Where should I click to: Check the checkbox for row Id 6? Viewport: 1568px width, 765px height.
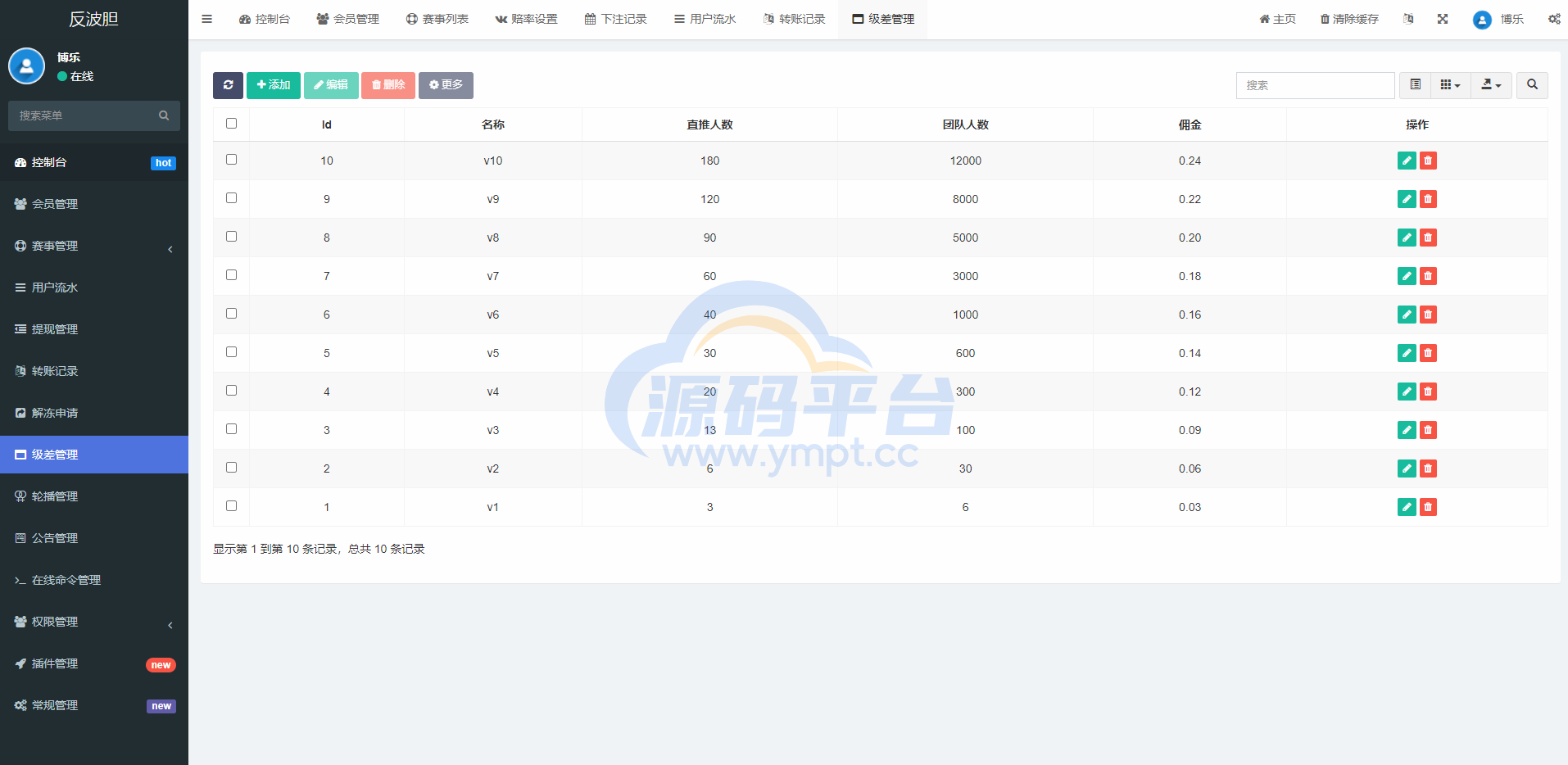pos(231,314)
